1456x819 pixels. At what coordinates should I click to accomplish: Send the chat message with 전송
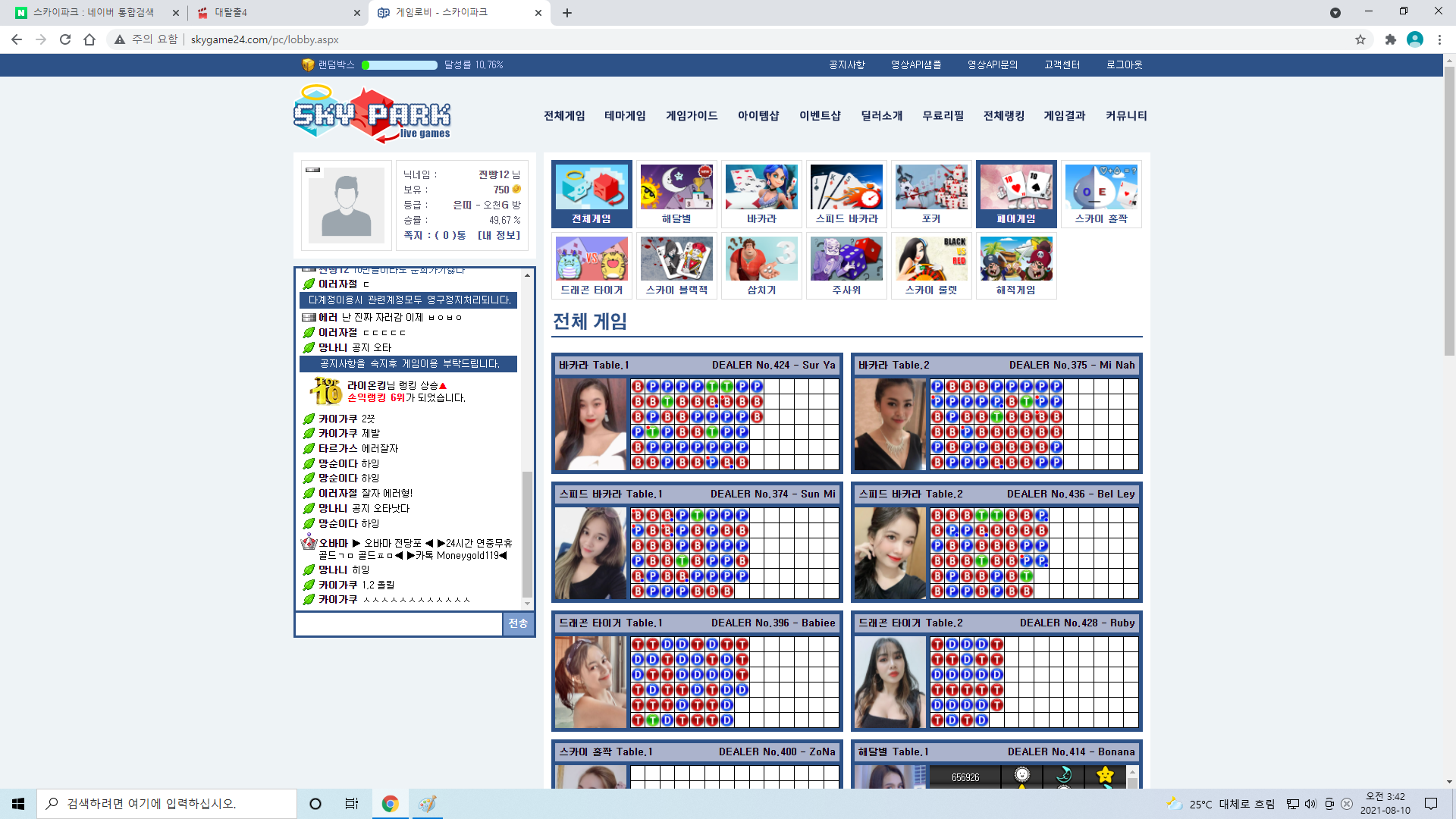coord(518,623)
